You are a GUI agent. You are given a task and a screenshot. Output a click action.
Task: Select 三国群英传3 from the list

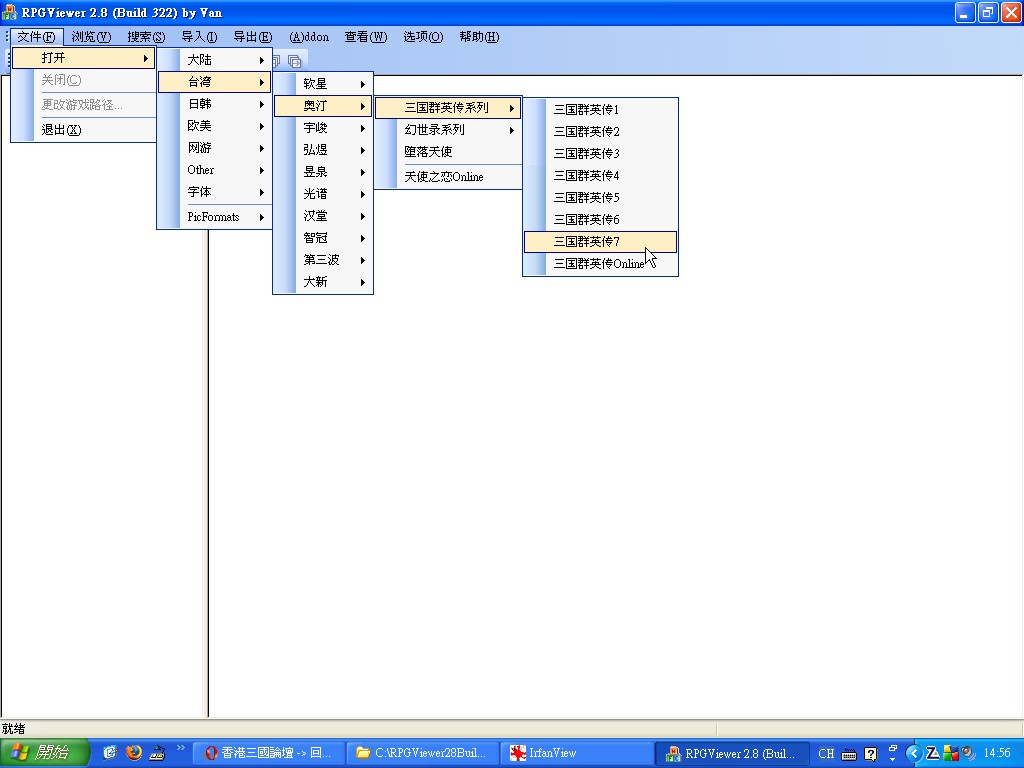point(600,153)
